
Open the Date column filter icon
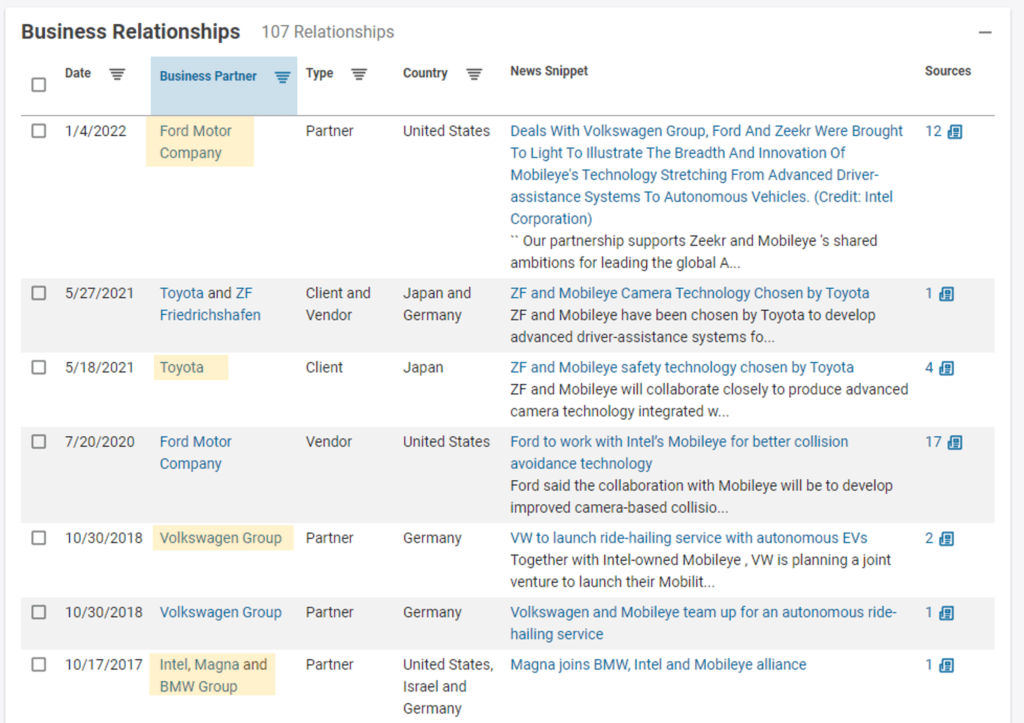point(117,74)
